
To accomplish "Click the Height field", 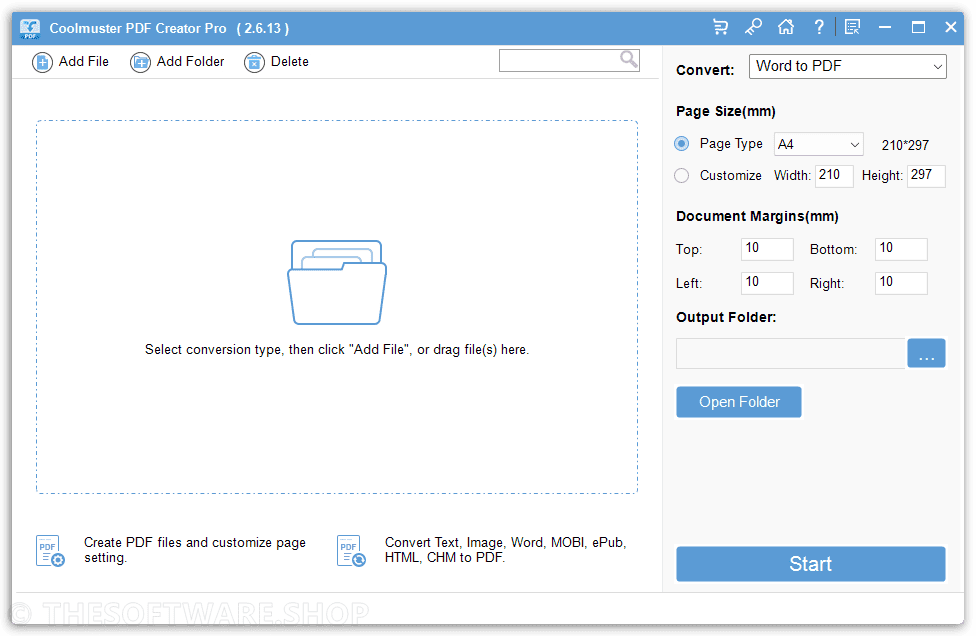I will pos(926,175).
